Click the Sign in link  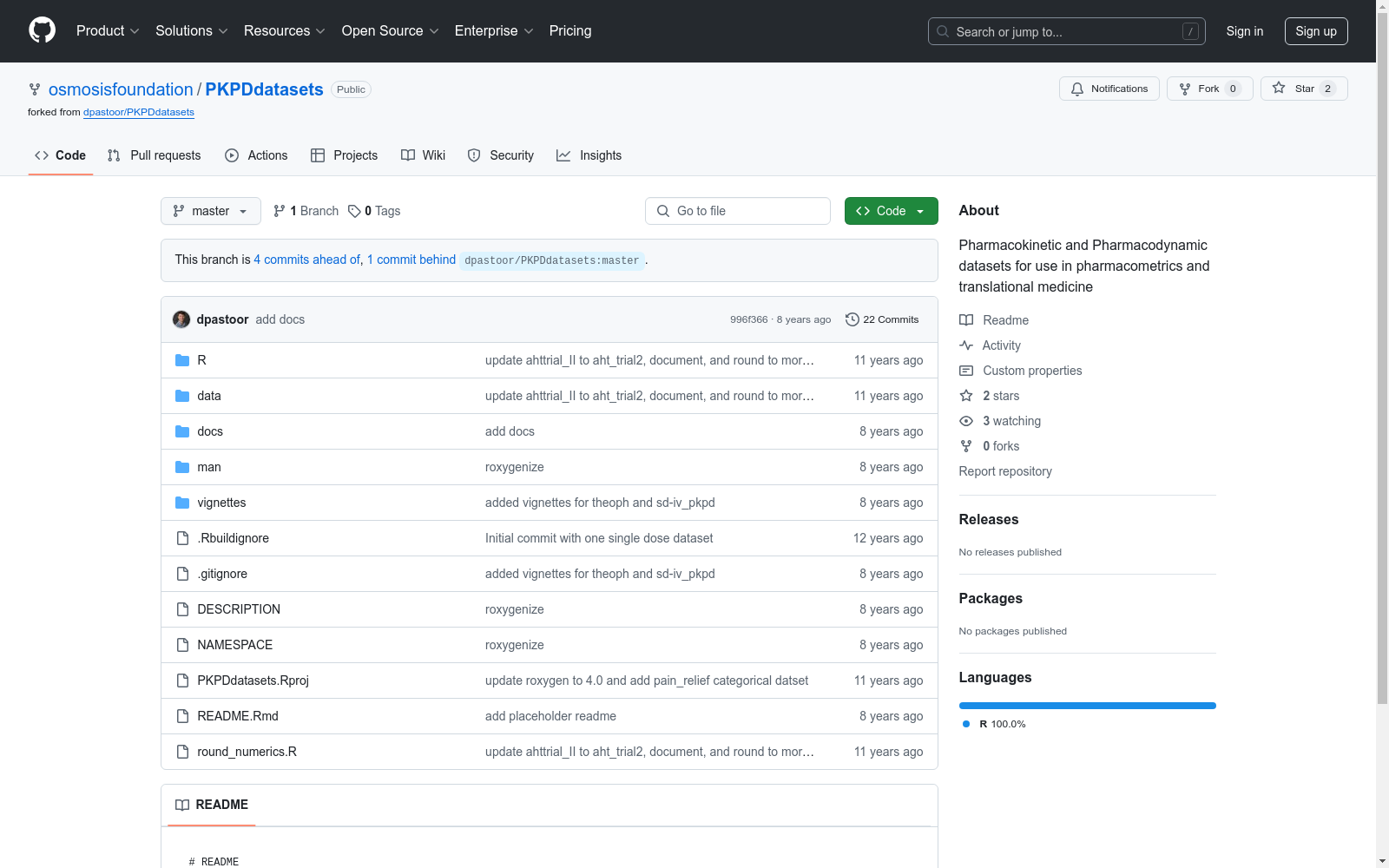point(1245,31)
